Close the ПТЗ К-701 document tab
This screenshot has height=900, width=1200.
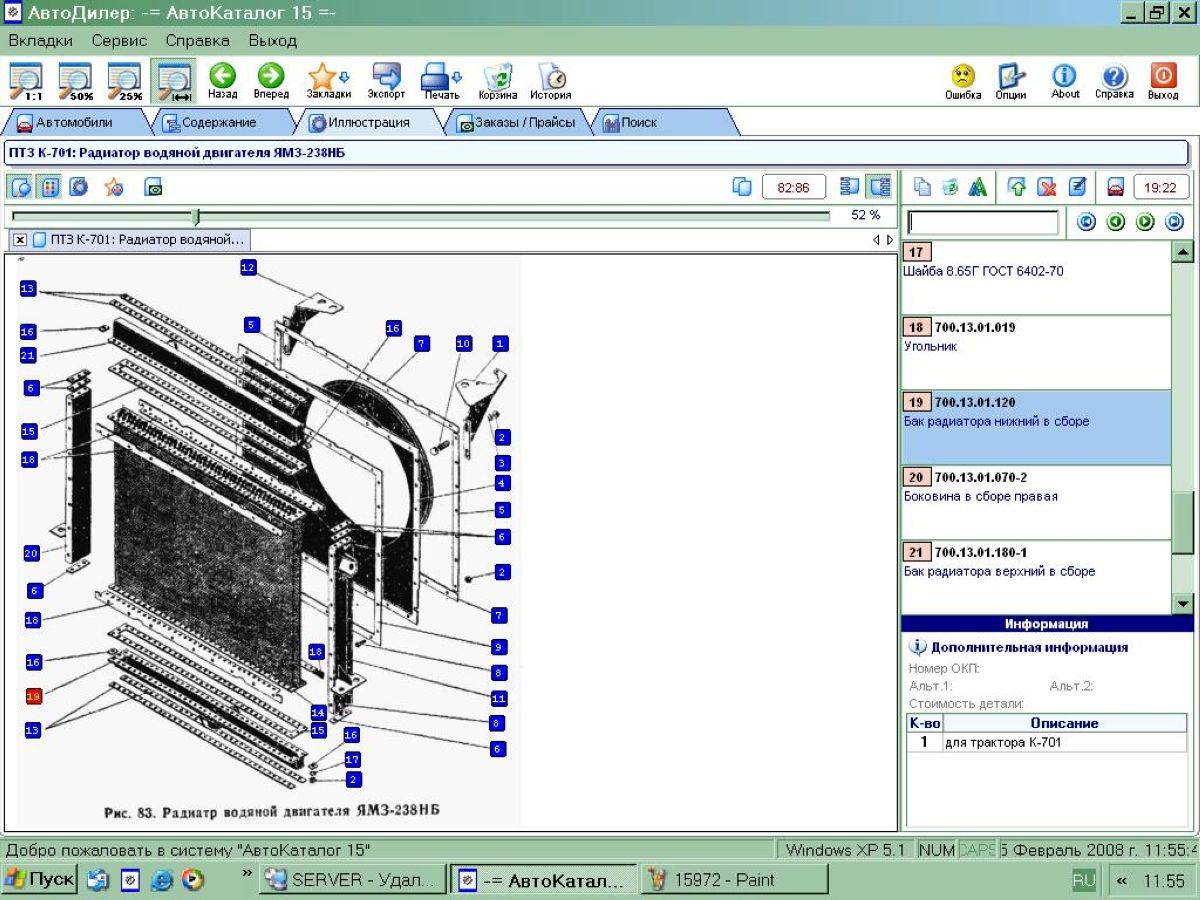tap(20, 240)
